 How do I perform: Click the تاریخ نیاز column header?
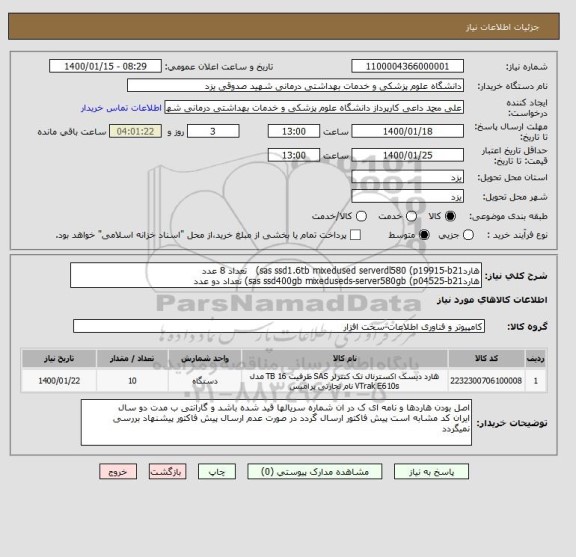[x=59, y=358]
